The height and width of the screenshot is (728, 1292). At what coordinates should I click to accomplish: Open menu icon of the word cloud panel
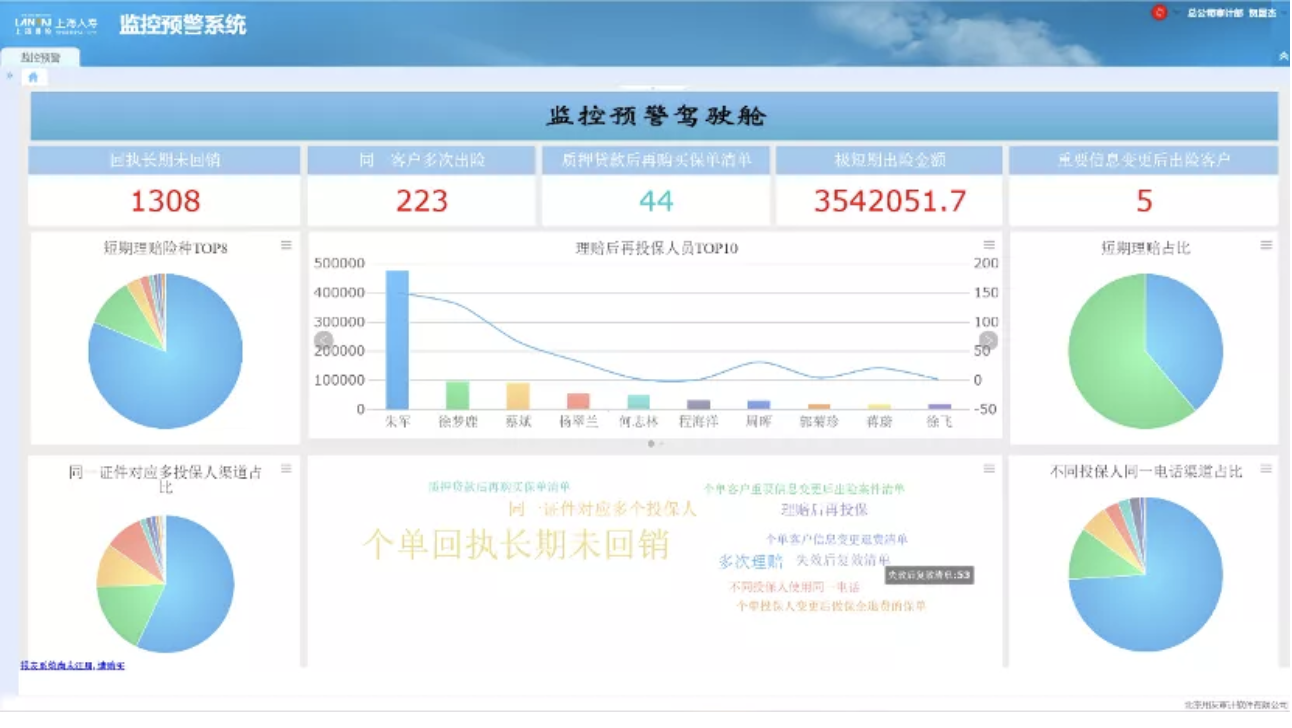[989, 468]
